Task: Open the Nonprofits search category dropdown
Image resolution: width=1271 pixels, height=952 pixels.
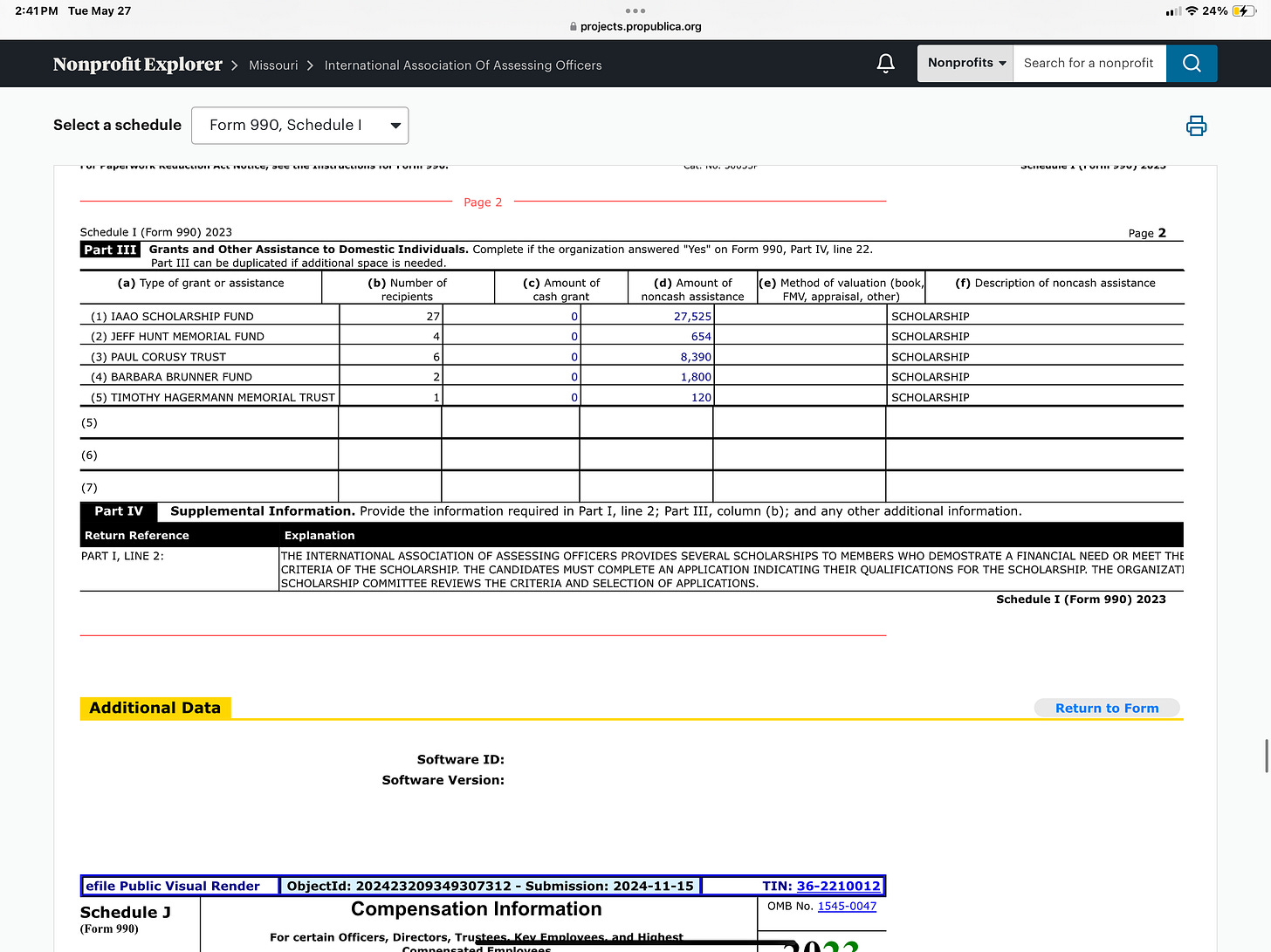Action: pos(965,64)
